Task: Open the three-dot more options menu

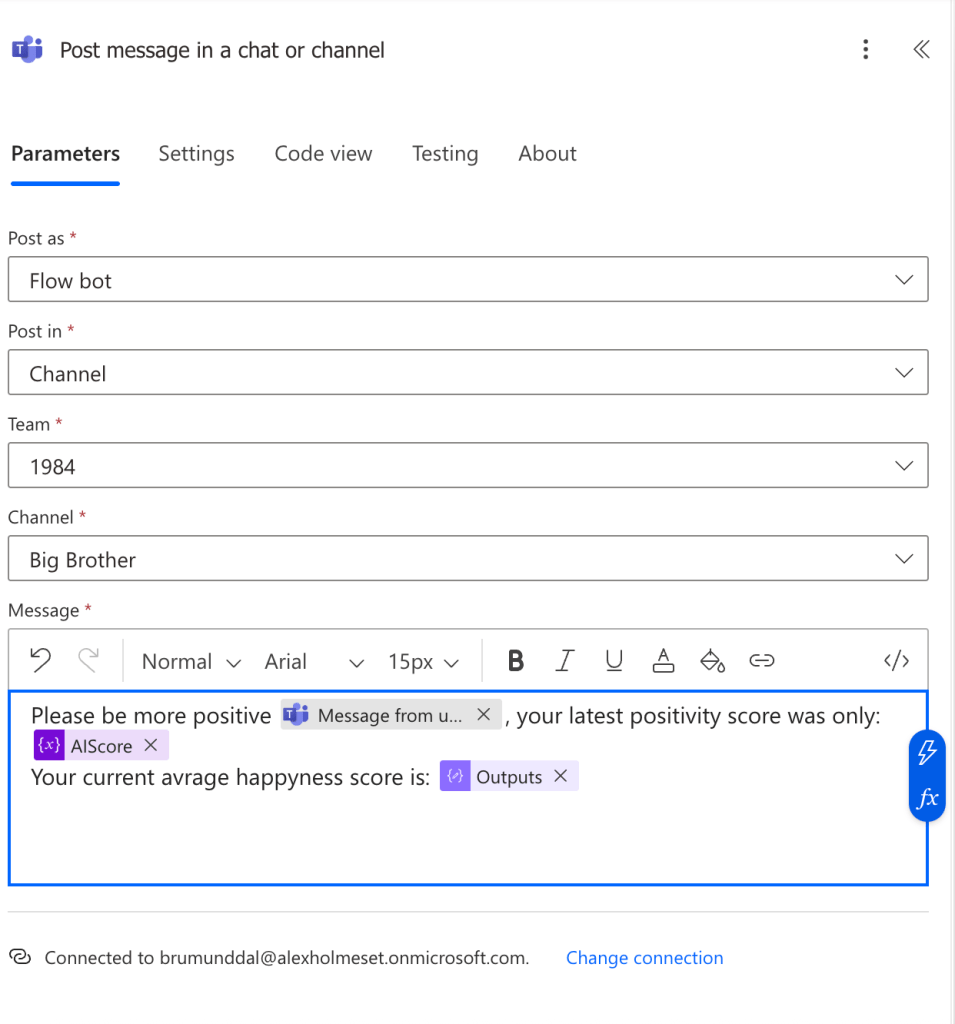Action: click(865, 50)
